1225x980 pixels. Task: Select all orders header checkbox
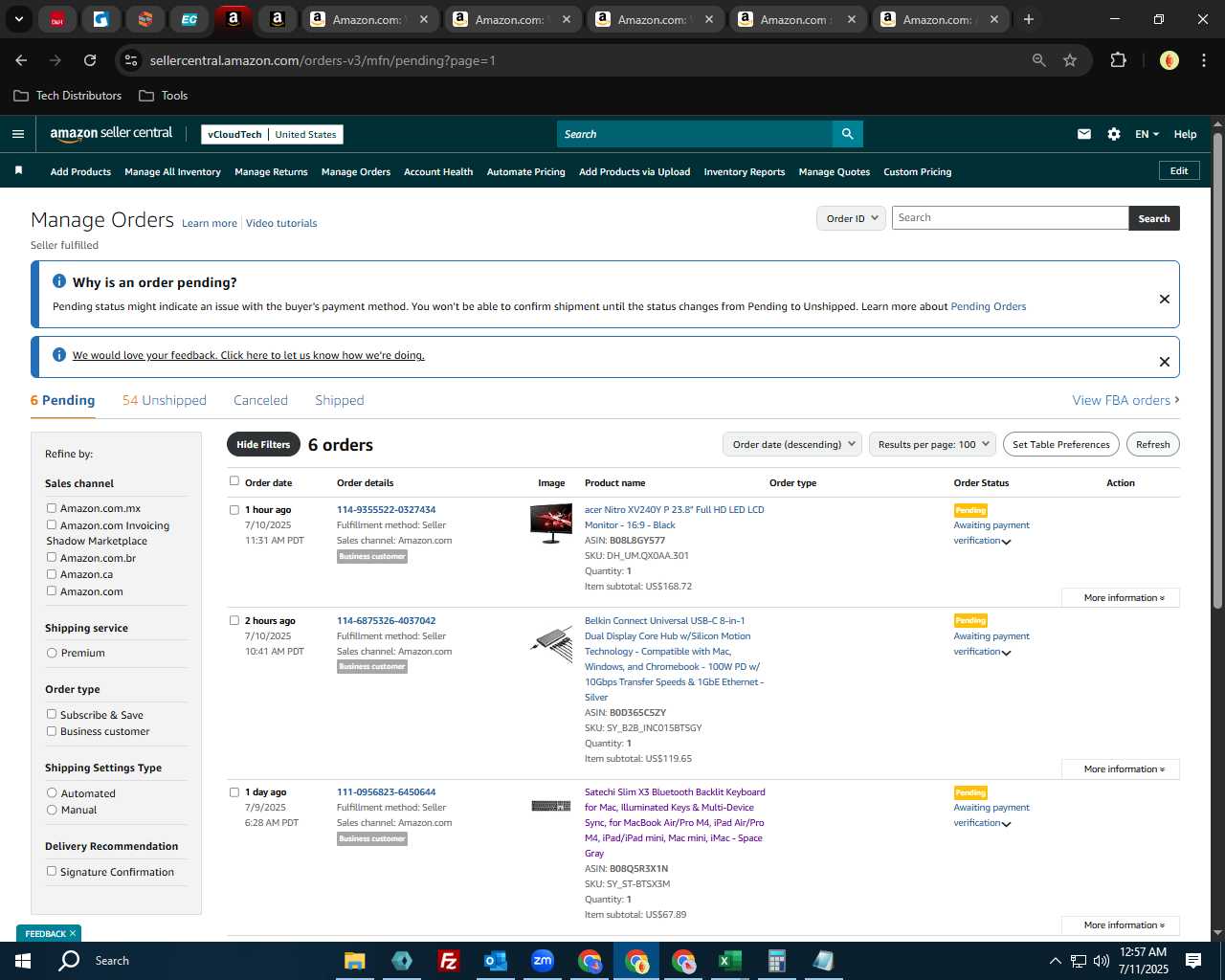click(234, 481)
